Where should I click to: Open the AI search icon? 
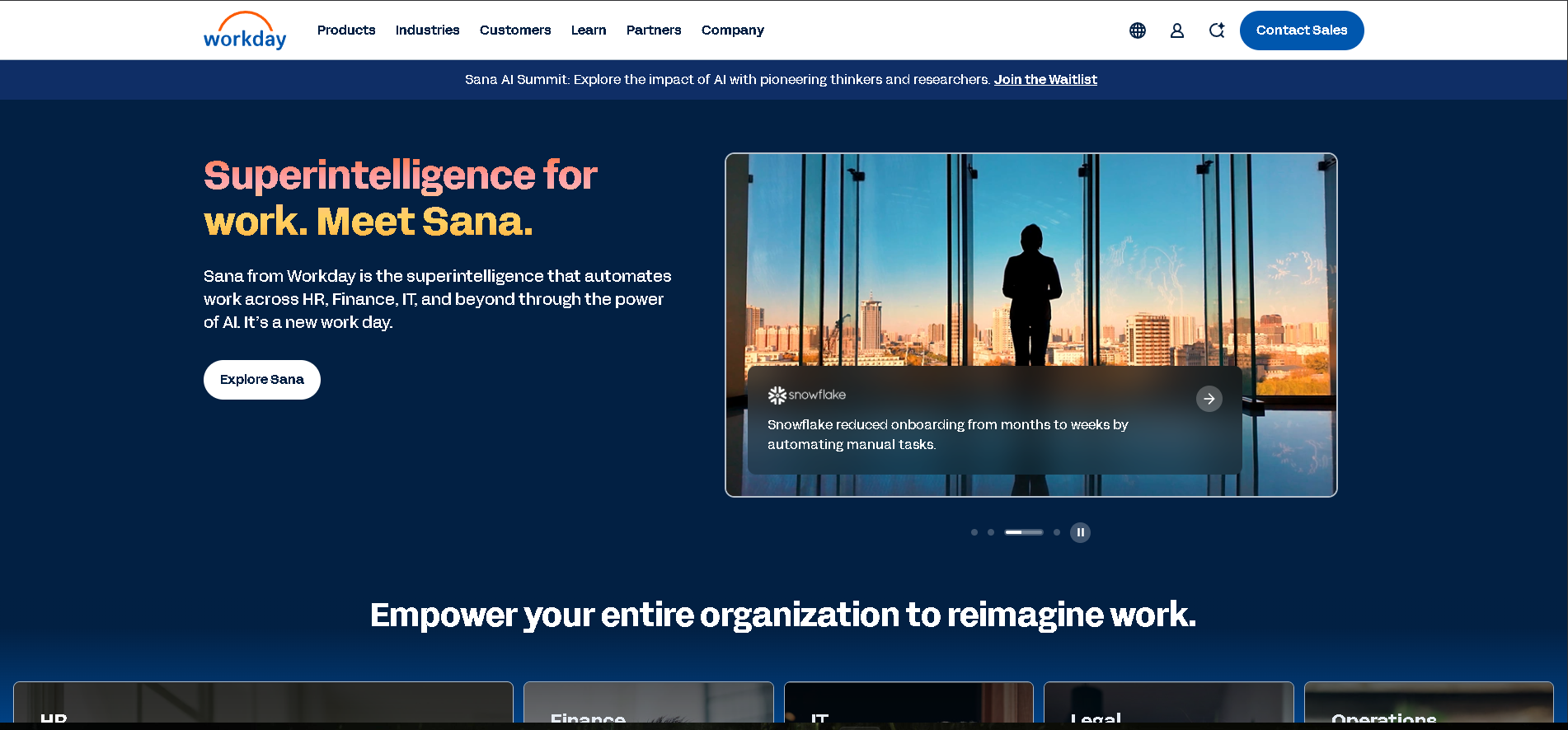1217,30
